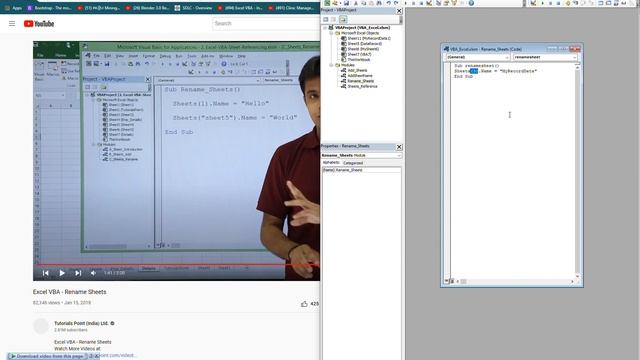The height and width of the screenshot is (360, 640).
Task: Switch to Procedure View at code window bottom
Action: (447, 281)
